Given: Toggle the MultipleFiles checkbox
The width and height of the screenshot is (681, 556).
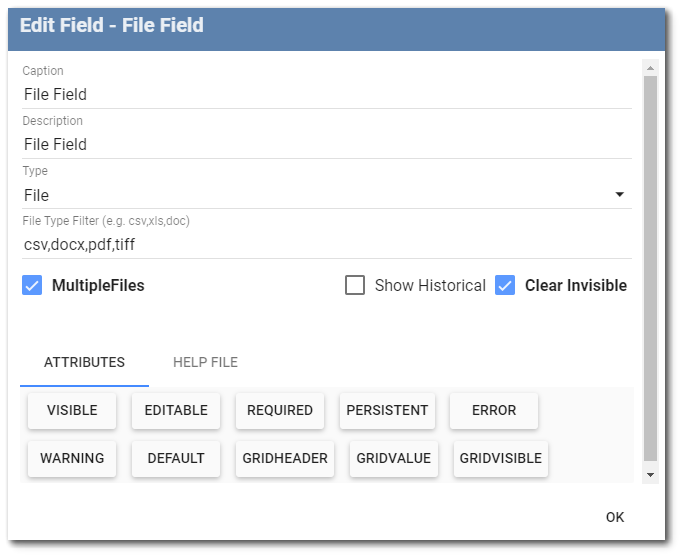Looking at the screenshot, I should 32,285.
